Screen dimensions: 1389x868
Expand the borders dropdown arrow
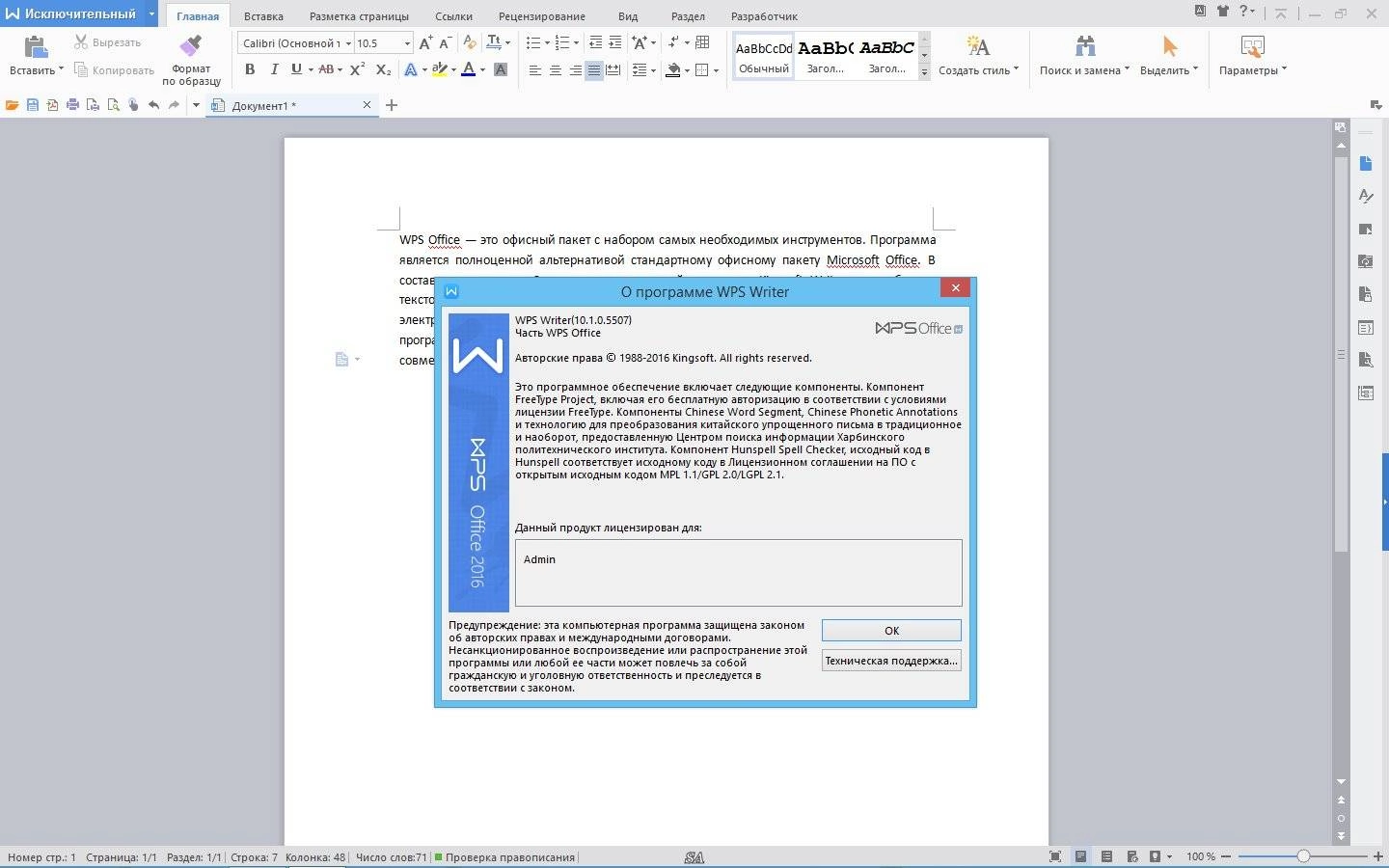point(716,70)
